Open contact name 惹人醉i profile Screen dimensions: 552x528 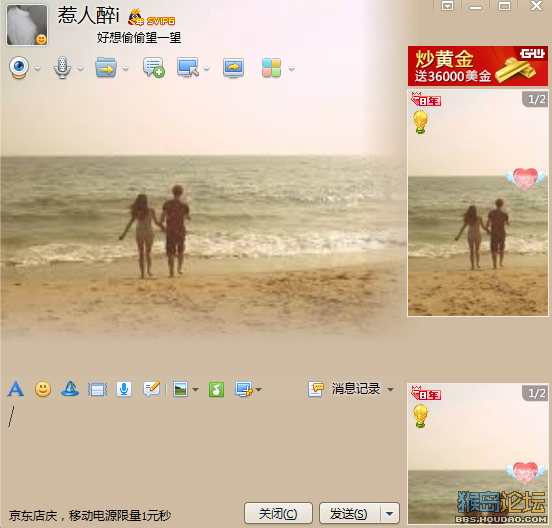click(x=89, y=16)
